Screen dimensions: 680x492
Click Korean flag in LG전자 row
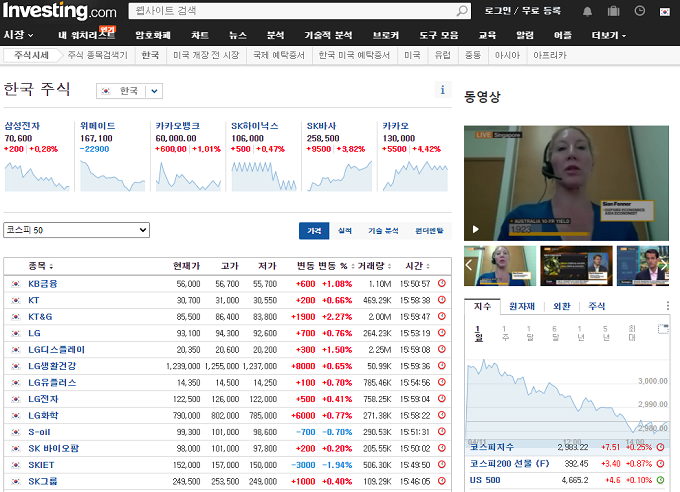click(x=16, y=399)
